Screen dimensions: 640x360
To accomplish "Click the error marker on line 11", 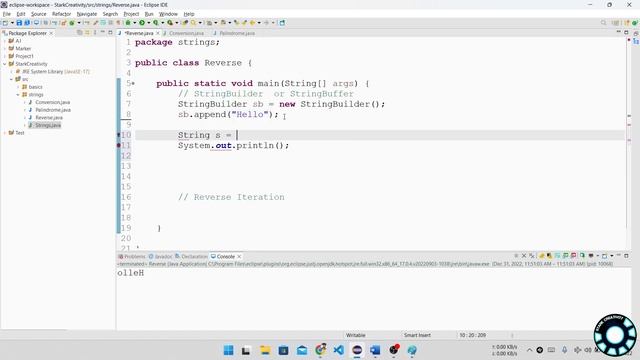I will [x=119, y=145].
